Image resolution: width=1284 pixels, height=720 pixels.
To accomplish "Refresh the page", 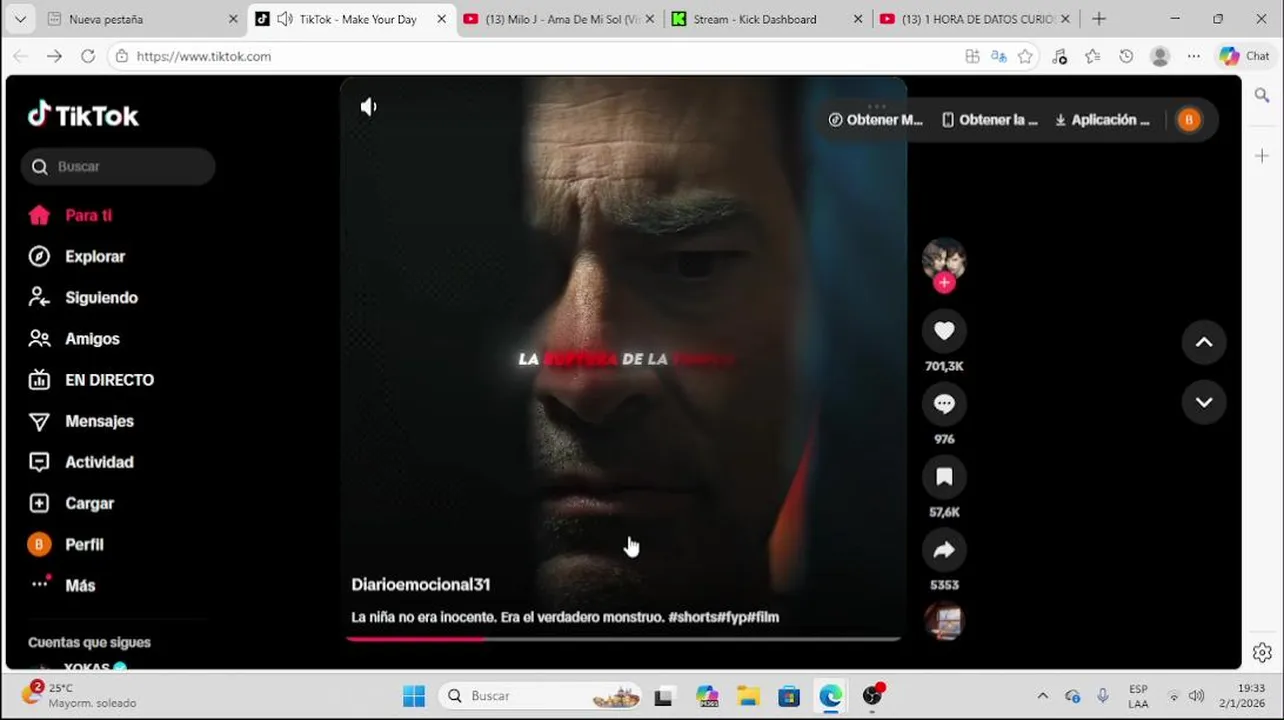I will [x=88, y=56].
